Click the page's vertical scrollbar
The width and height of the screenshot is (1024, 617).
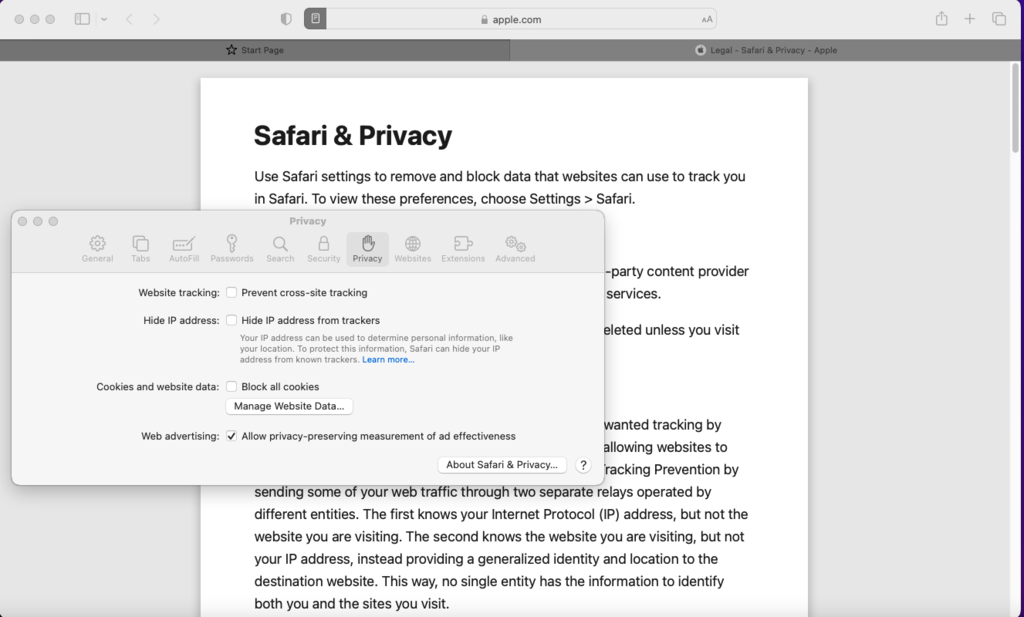point(1015,108)
